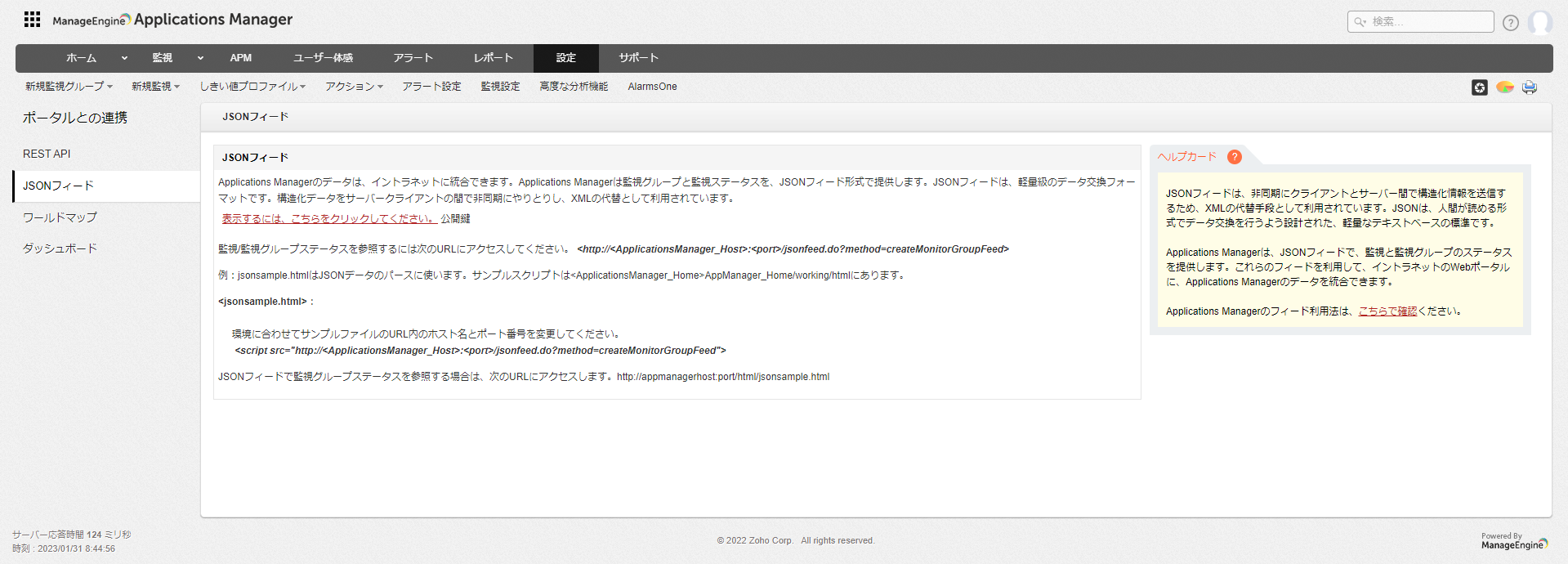Select REST API in the sidebar
Image resolution: width=1568 pixels, height=564 pixels.
(47, 154)
